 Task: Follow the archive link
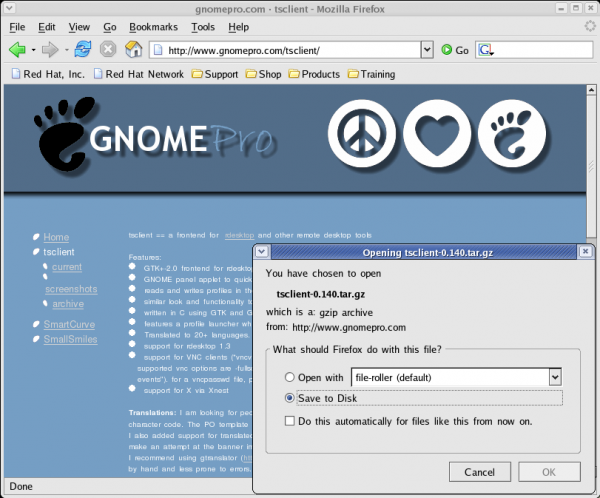(x=68, y=304)
